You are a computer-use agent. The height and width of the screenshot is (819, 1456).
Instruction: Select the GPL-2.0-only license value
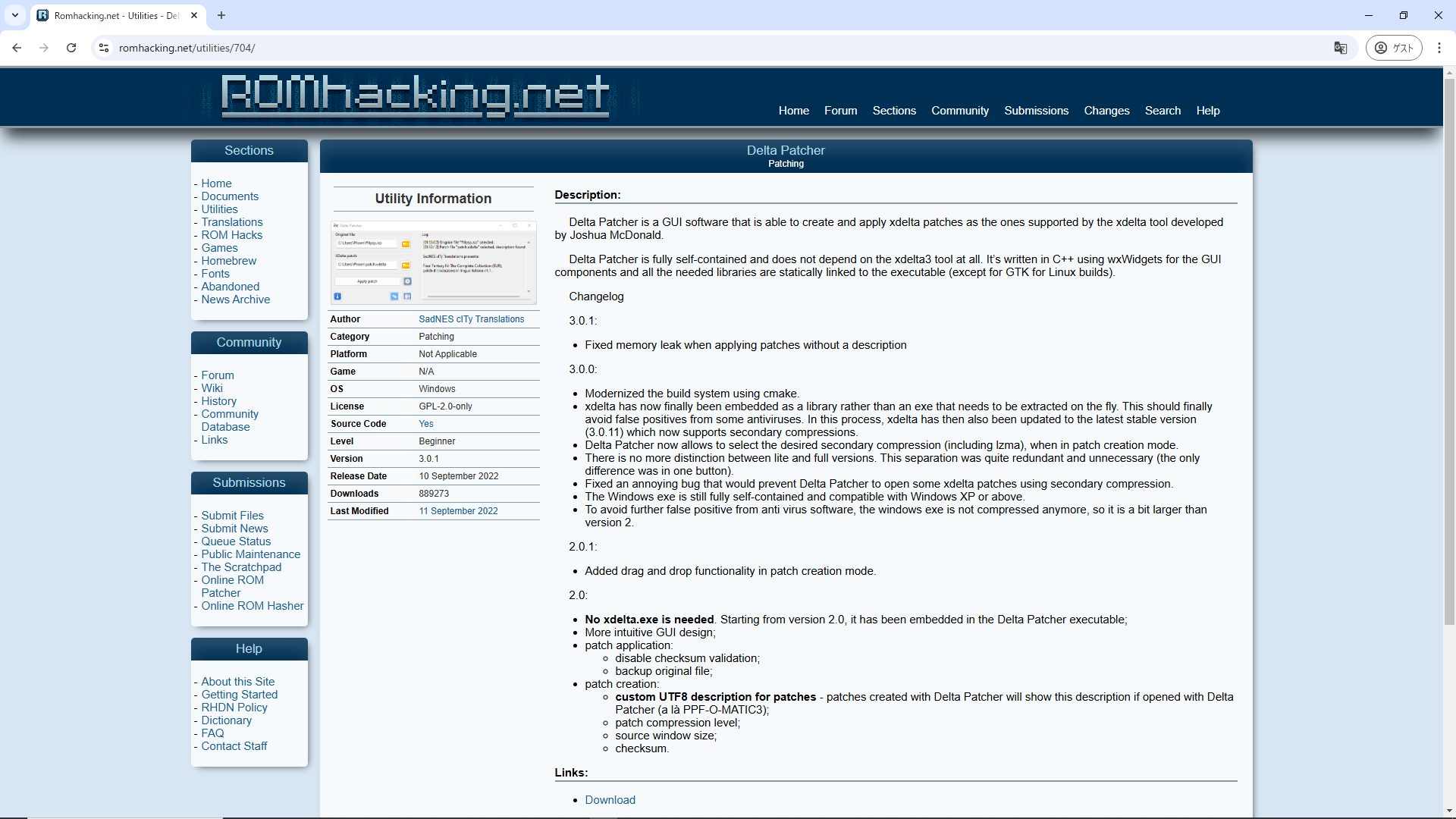click(x=445, y=406)
